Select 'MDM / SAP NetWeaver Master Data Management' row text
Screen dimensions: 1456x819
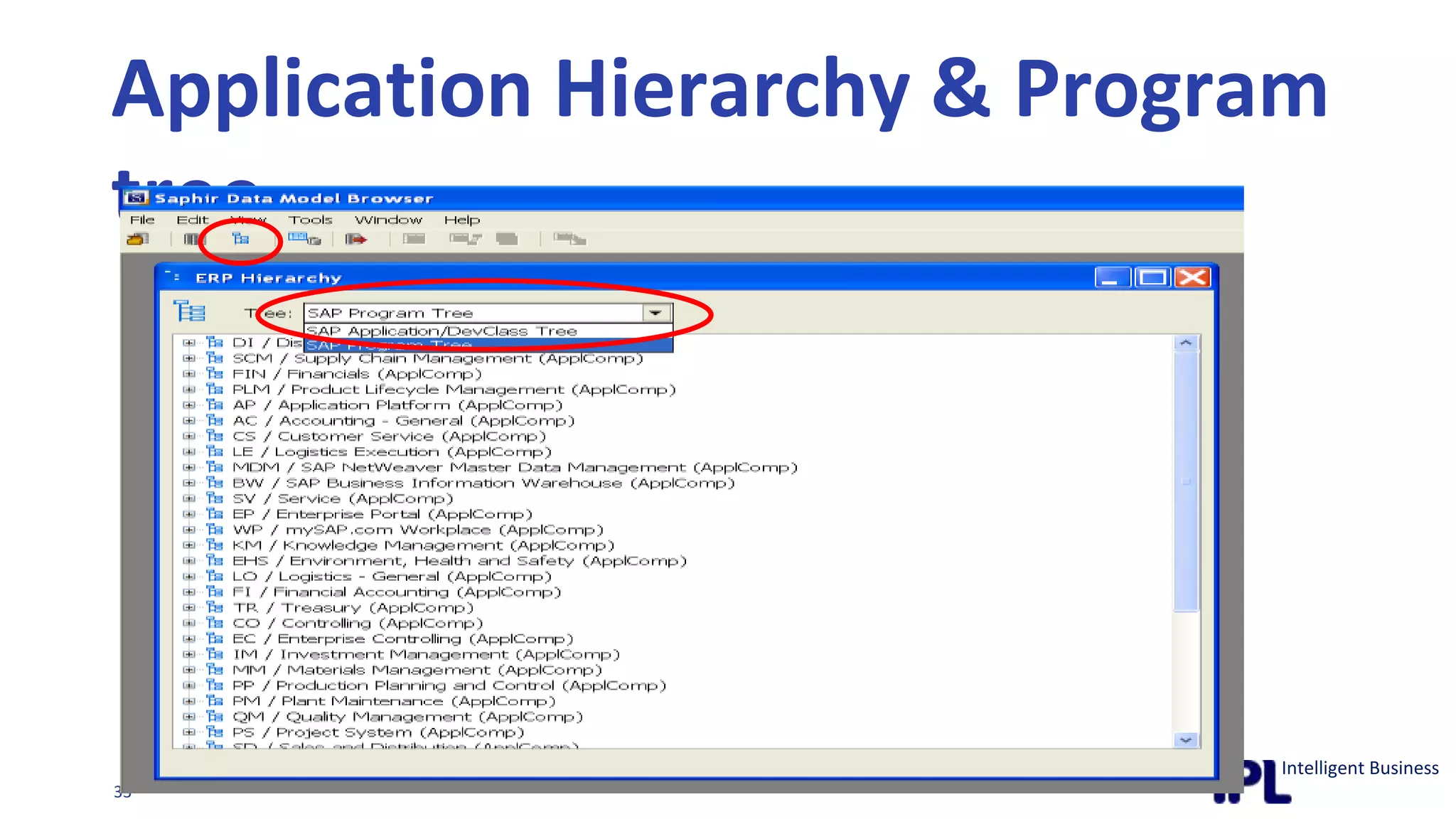[x=515, y=468]
